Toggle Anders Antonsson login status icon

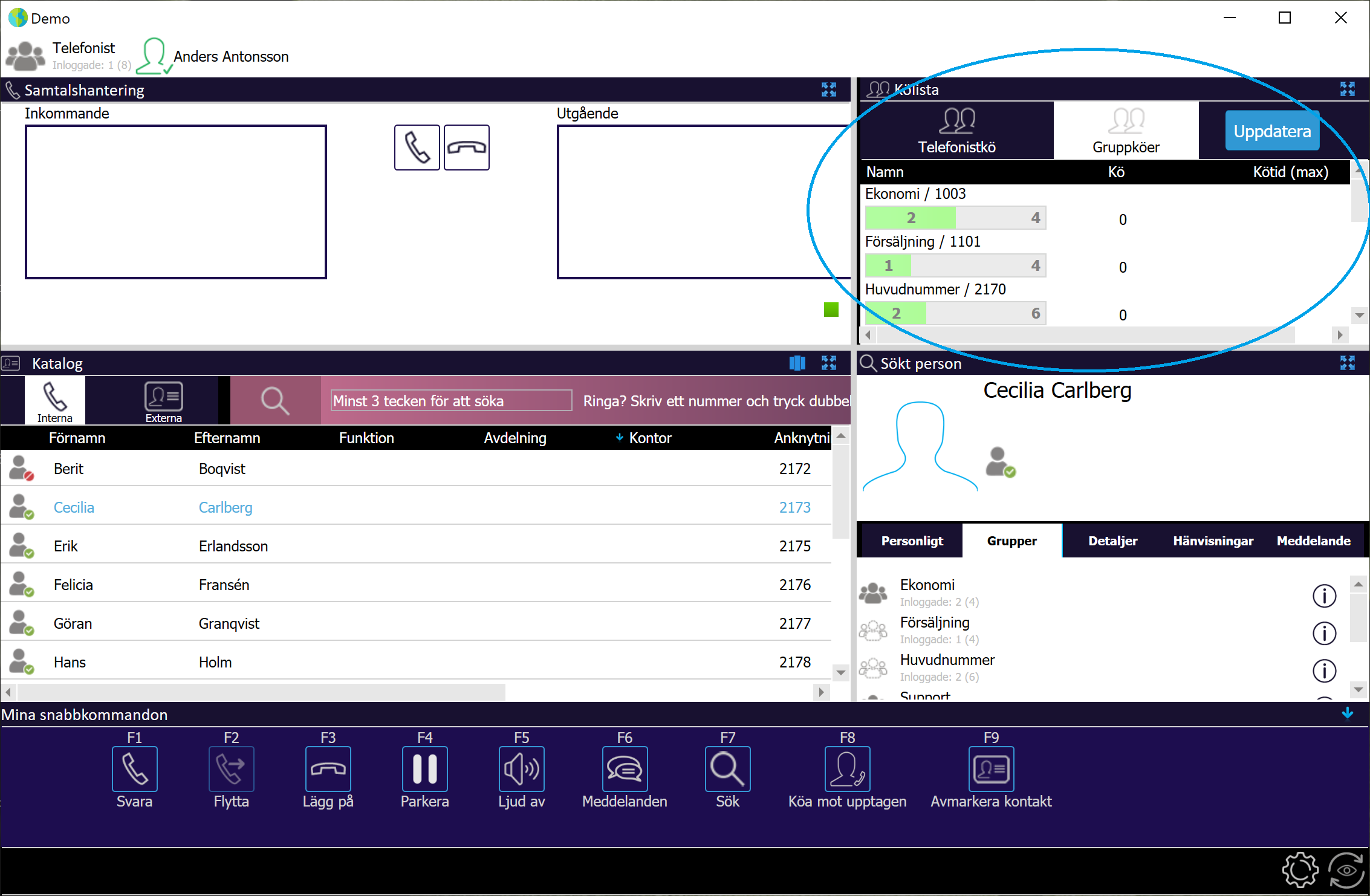click(x=154, y=56)
